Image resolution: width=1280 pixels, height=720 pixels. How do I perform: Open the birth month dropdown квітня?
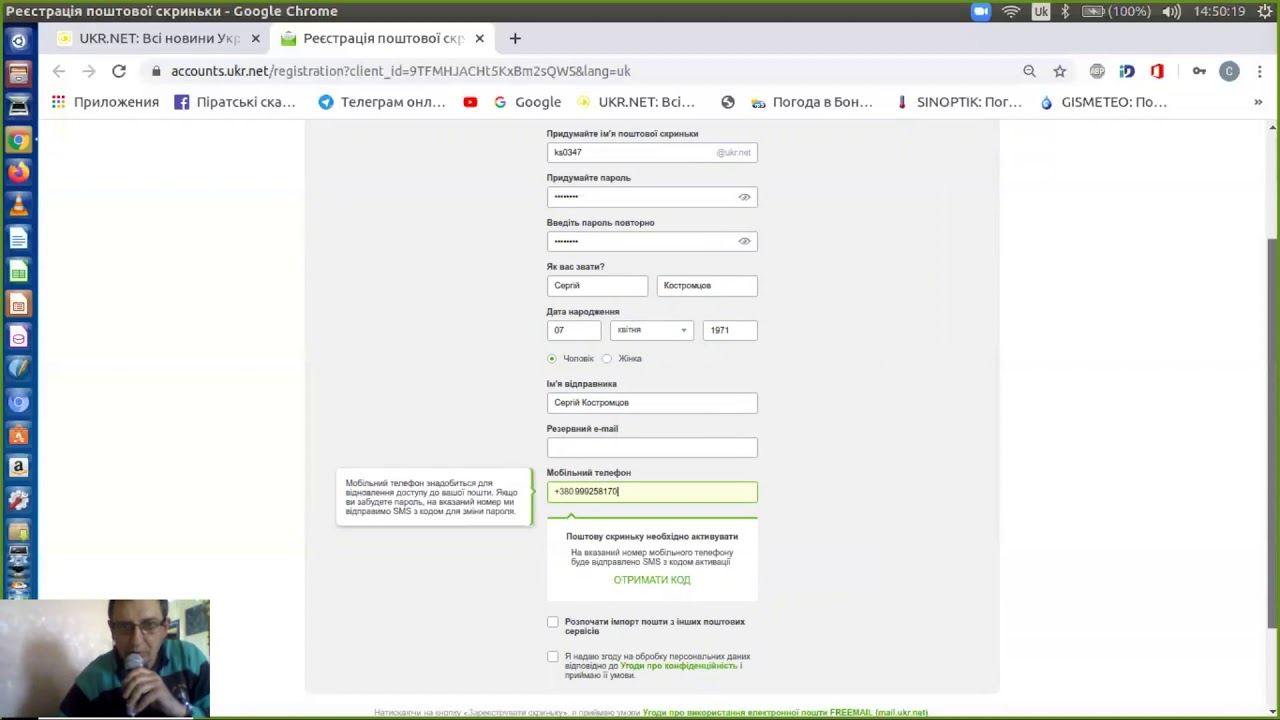[x=652, y=330]
